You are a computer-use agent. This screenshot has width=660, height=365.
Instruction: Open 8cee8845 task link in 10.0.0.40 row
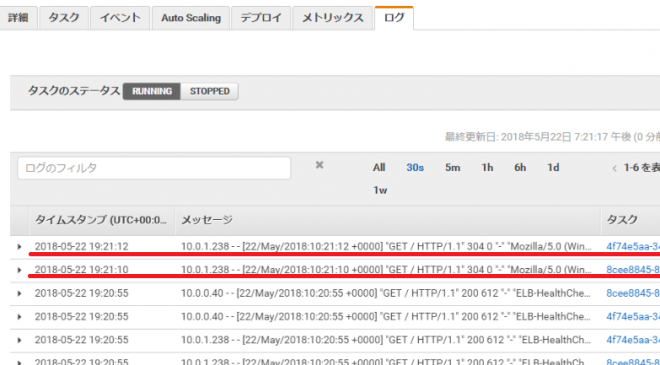[633, 293]
